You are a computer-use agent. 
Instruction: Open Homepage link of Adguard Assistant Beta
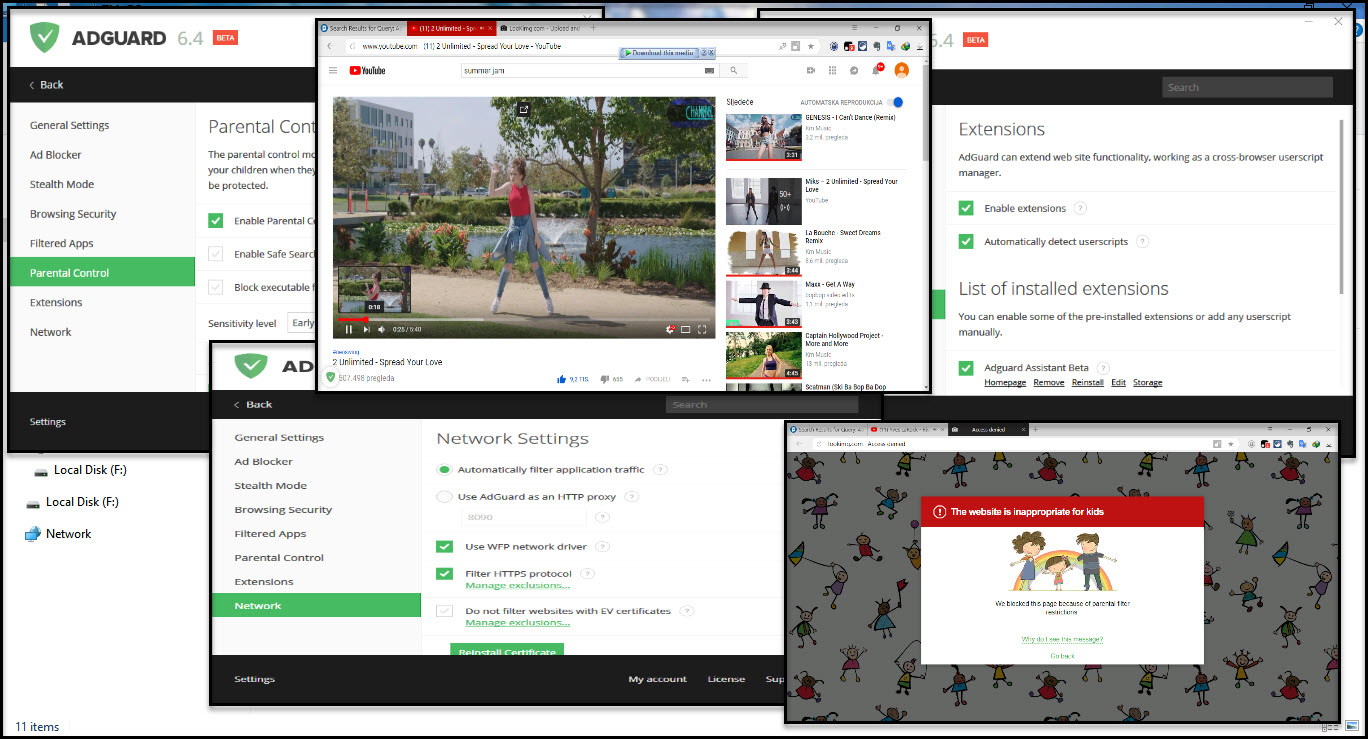pyautogui.click(x=1005, y=383)
